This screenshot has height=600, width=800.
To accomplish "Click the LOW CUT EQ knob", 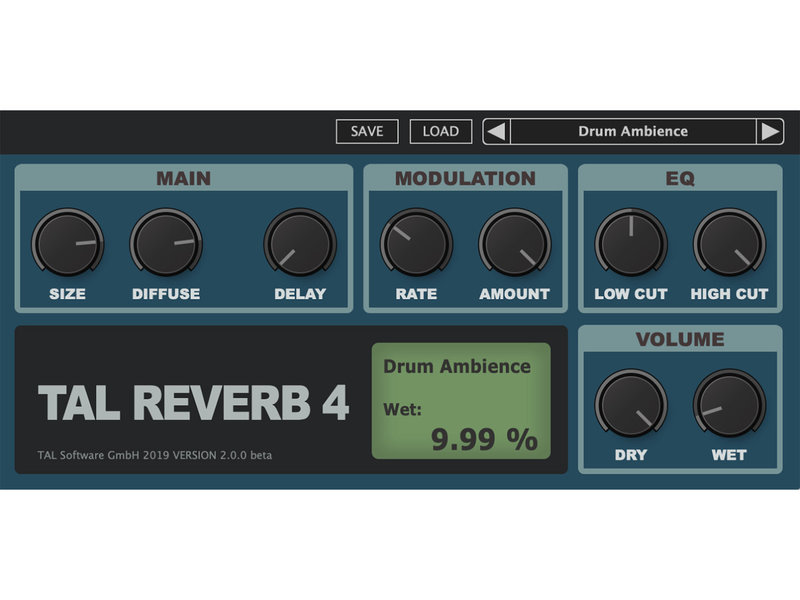I will coord(630,243).
